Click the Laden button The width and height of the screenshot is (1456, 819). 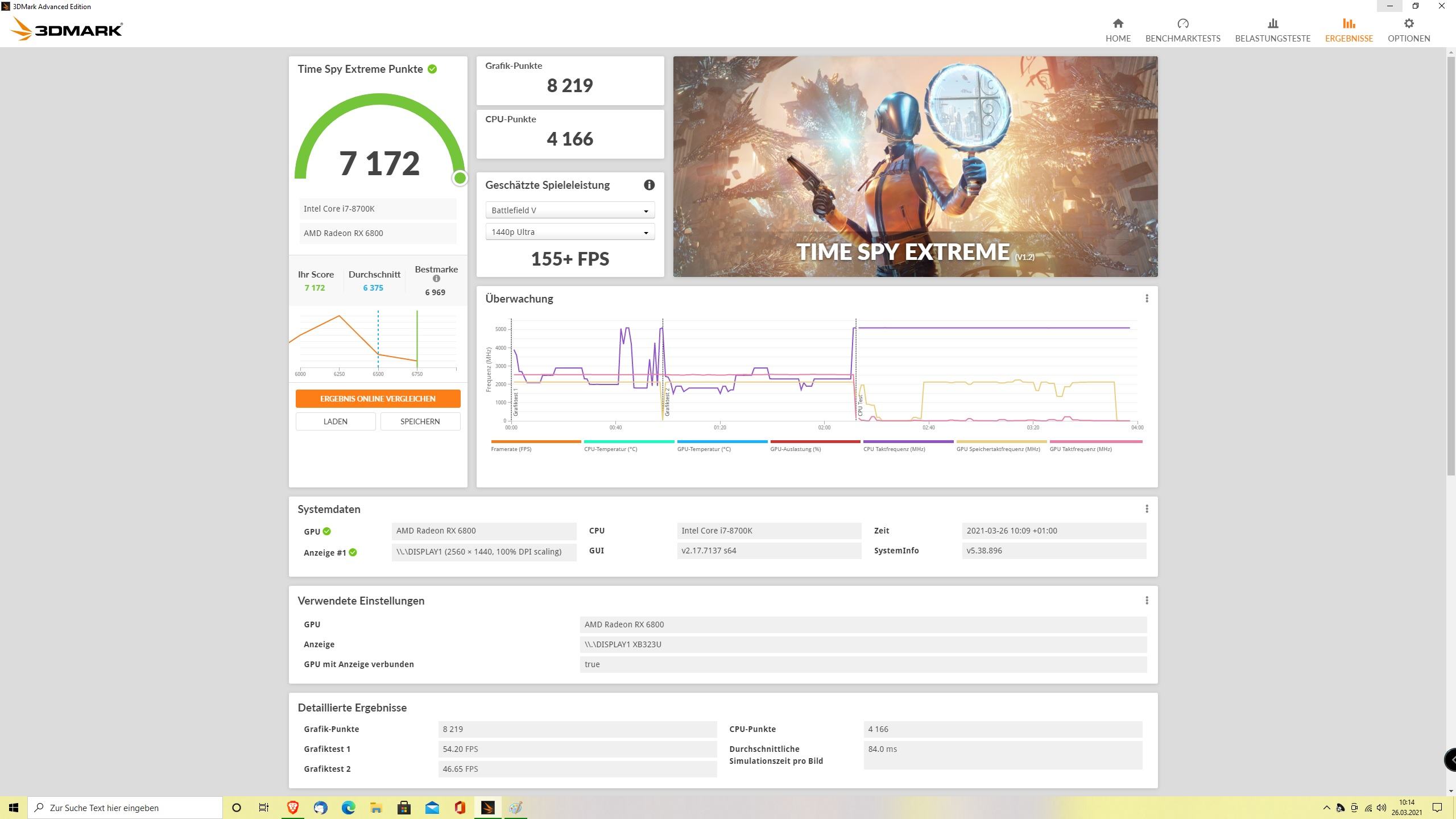pyautogui.click(x=335, y=421)
